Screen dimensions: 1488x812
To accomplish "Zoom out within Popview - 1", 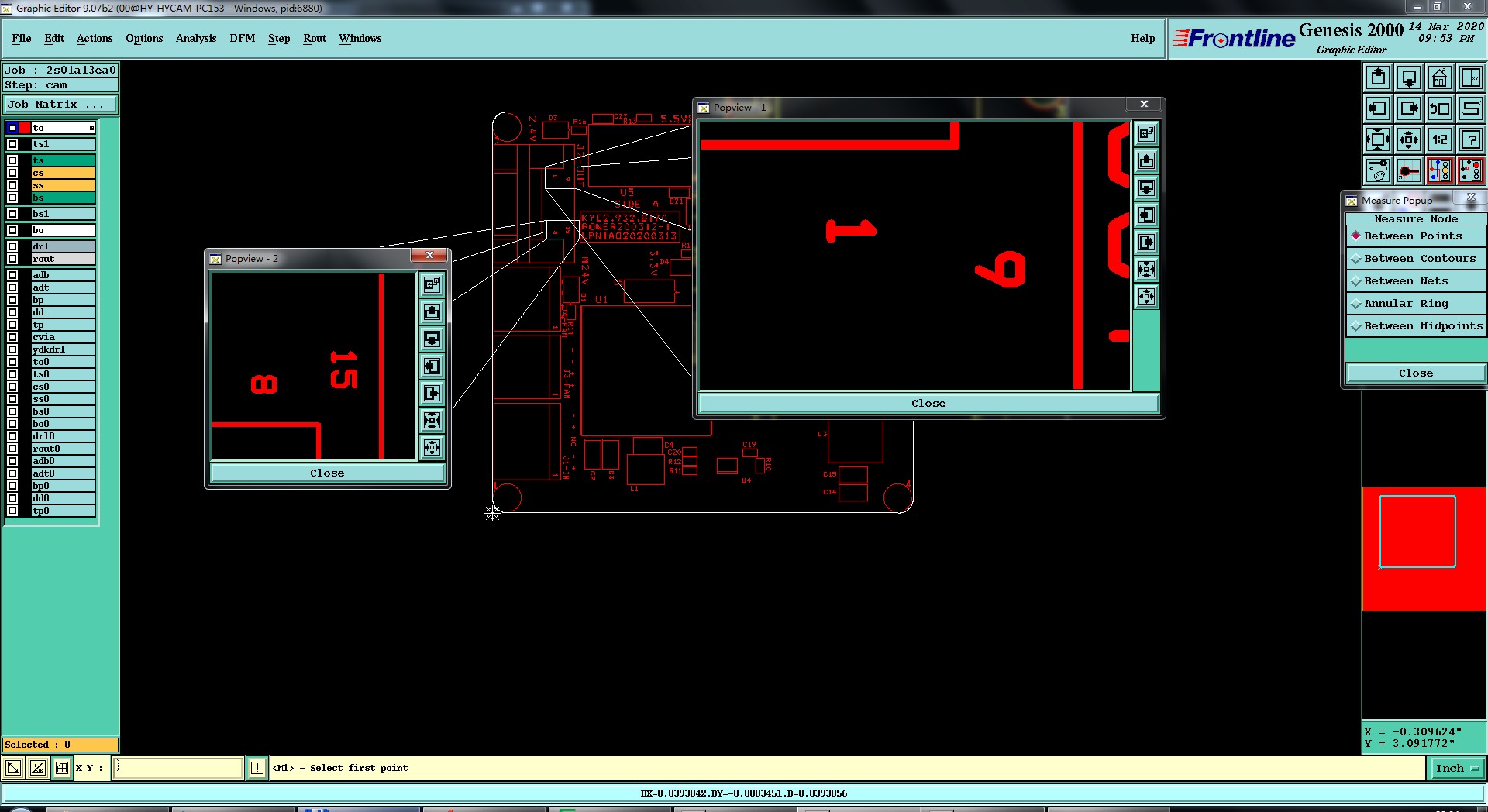I will pos(1147,297).
